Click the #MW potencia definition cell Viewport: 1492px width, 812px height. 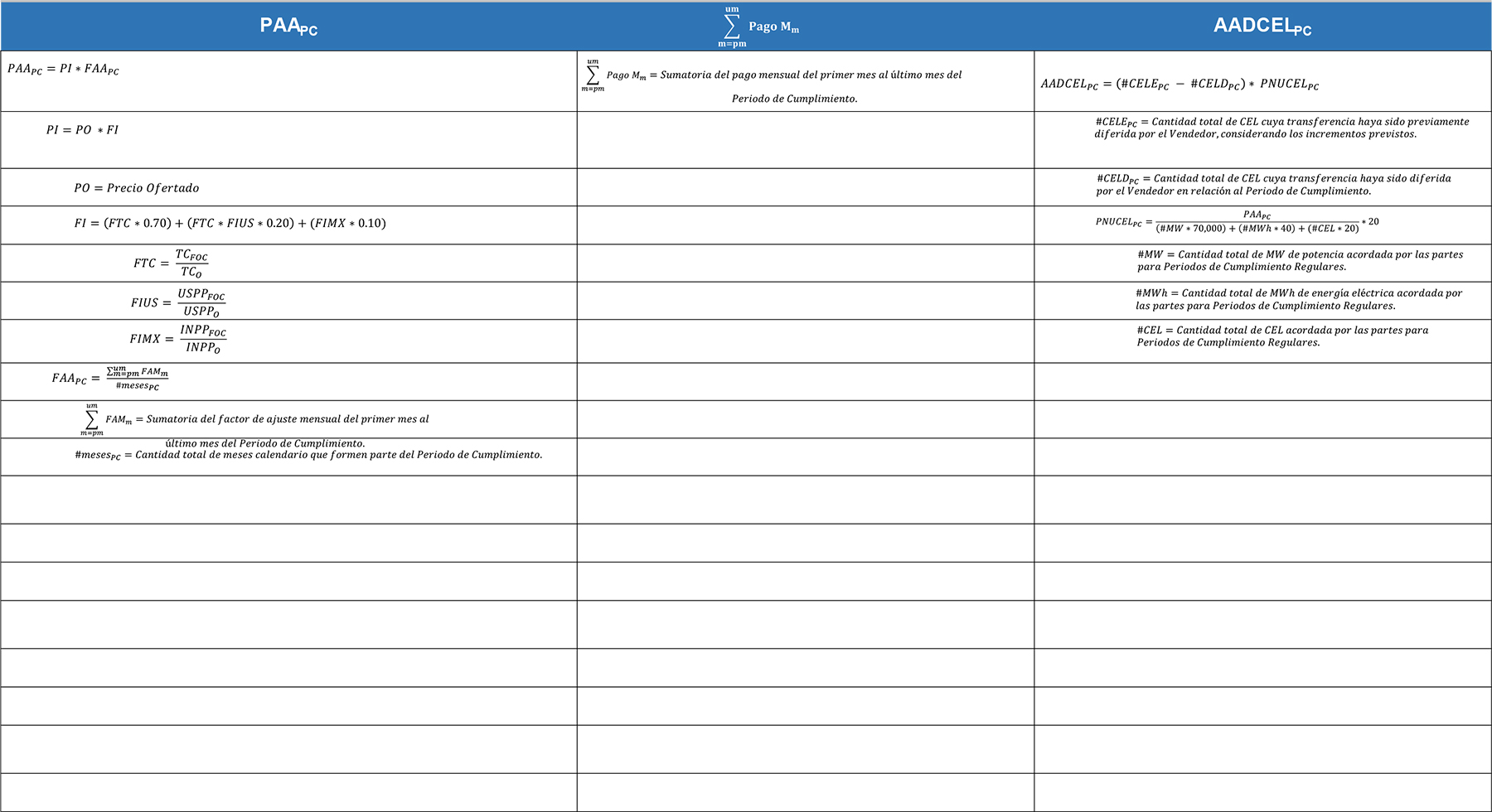pyautogui.click(x=1299, y=261)
